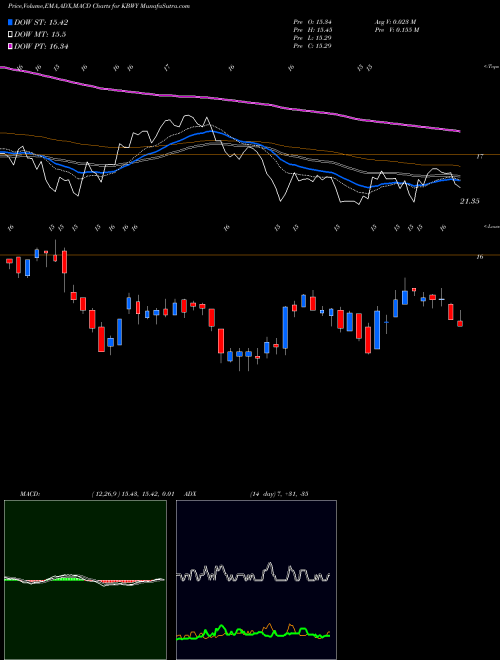
Task: Click the ADX '(14 day) 7, +31, -35' values
Action: tap(279, 494)
